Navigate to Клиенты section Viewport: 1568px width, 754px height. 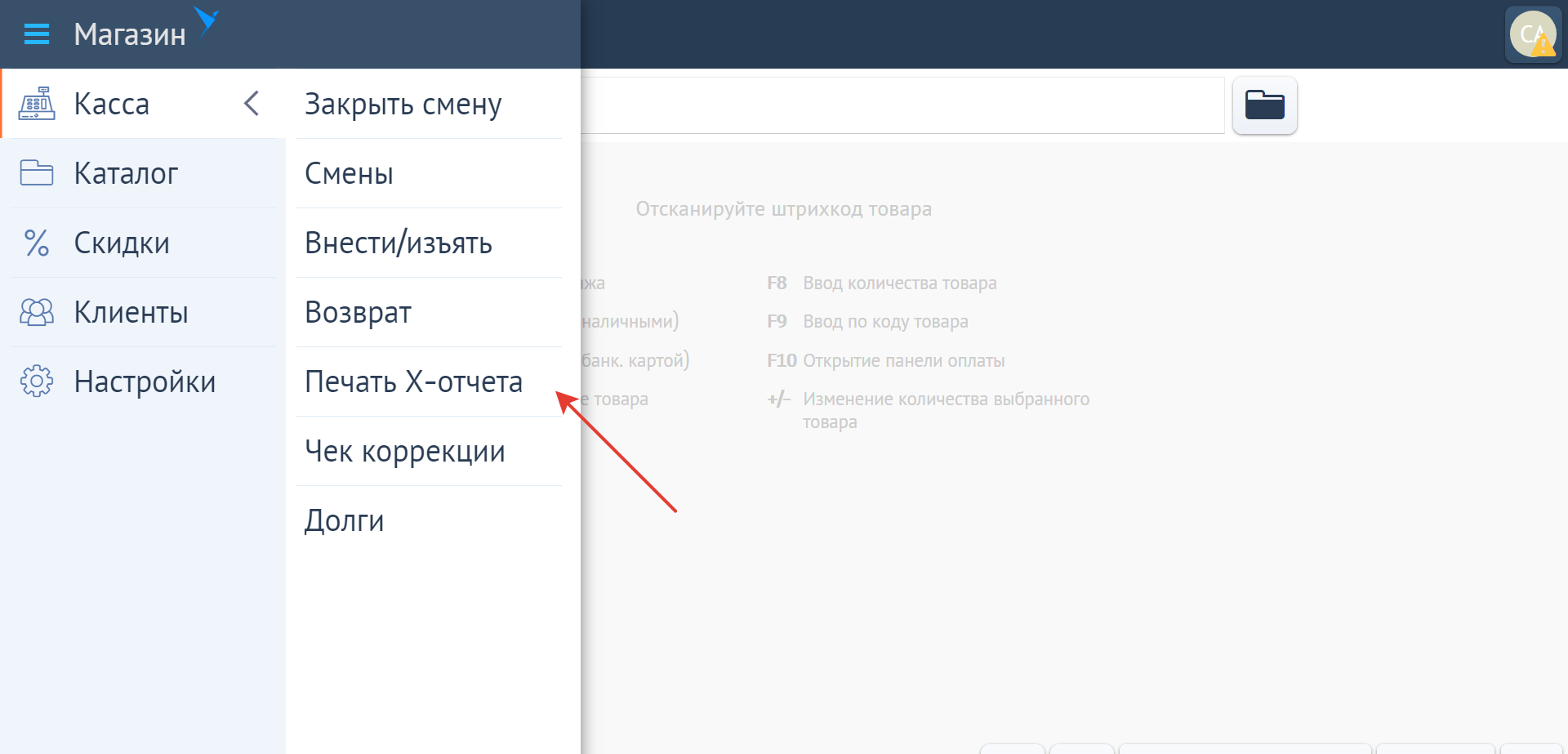click(x=131, y=312)
